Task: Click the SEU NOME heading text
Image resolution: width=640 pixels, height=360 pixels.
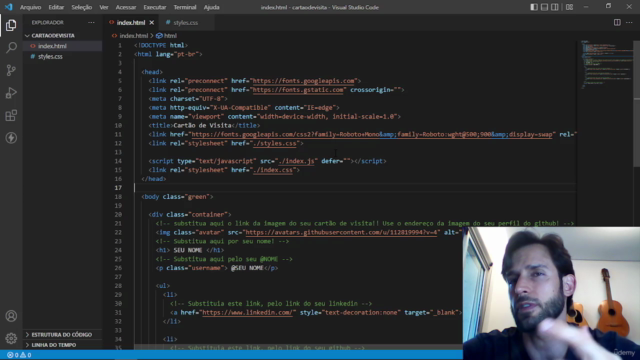Action: [x=188, y=250]
